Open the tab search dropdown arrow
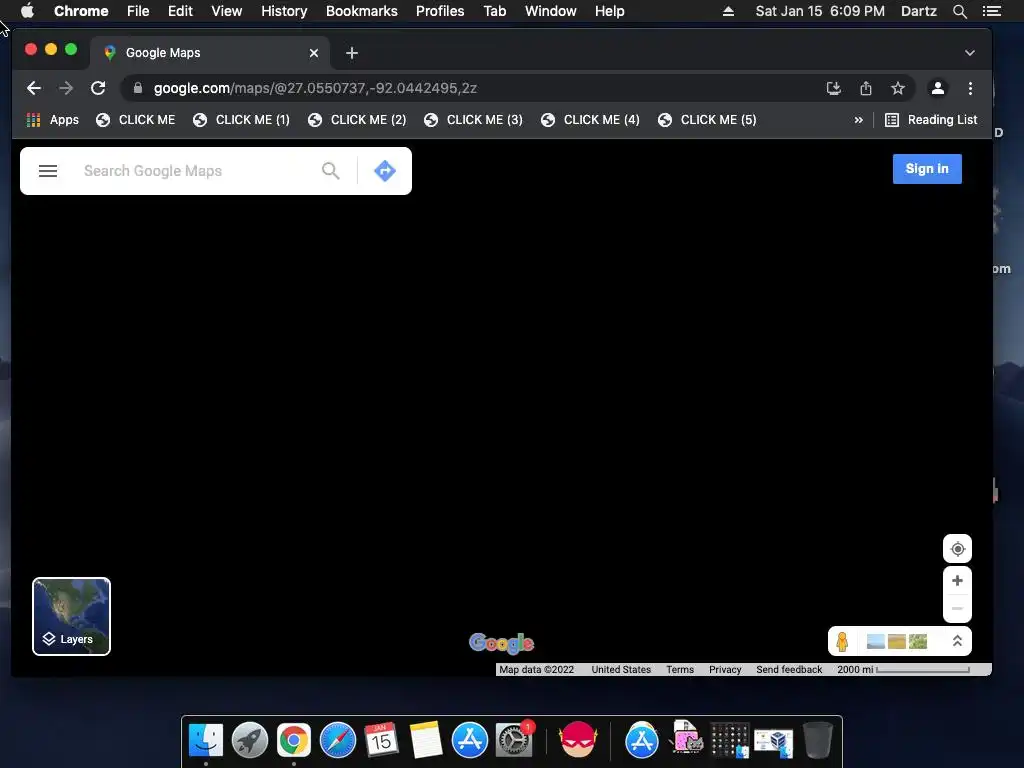 [x=970, y=53]
